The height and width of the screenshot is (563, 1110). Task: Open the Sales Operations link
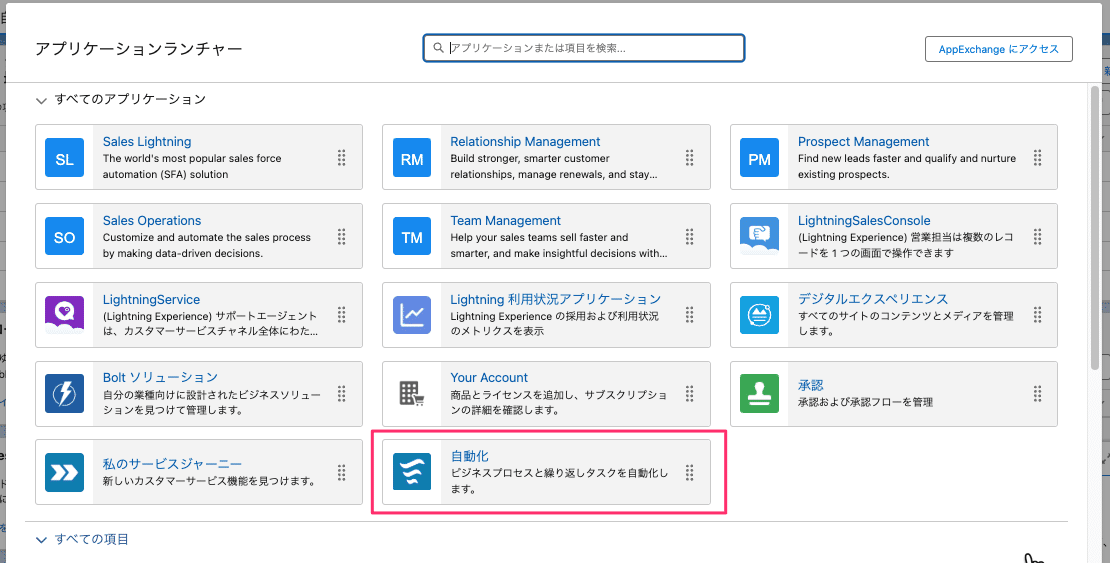[152, 220]
